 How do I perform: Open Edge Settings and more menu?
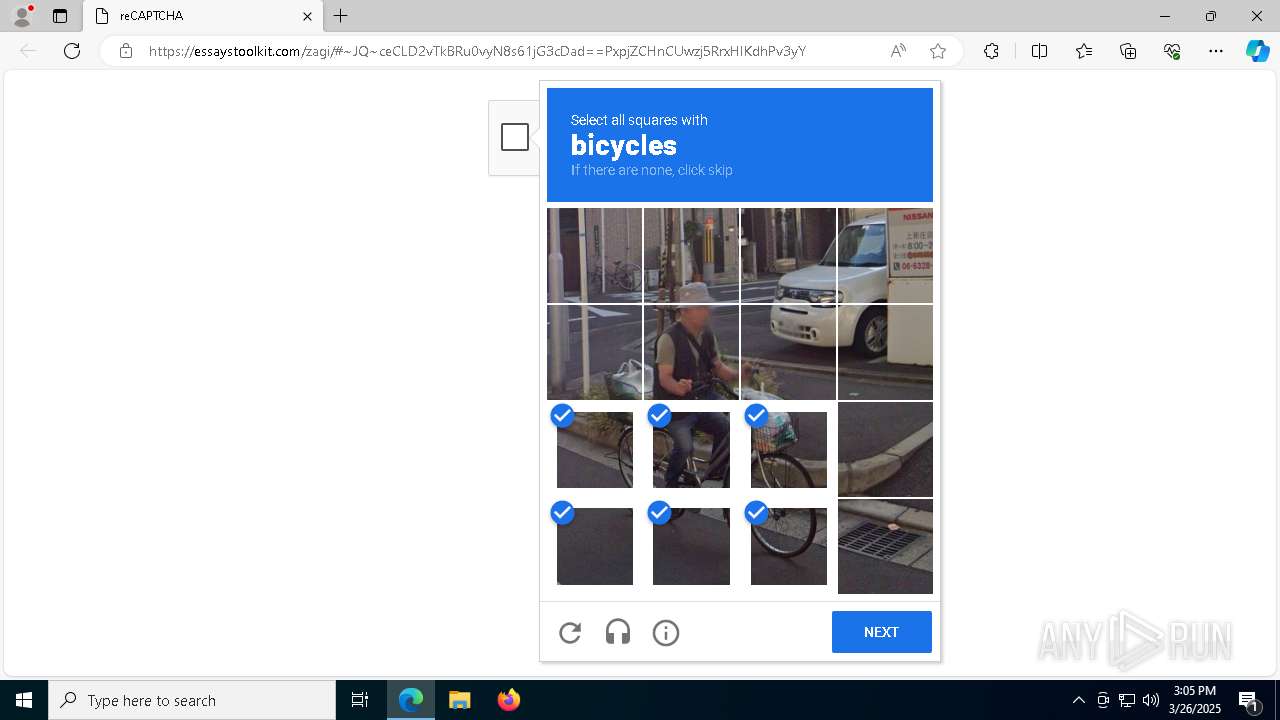1216,51
